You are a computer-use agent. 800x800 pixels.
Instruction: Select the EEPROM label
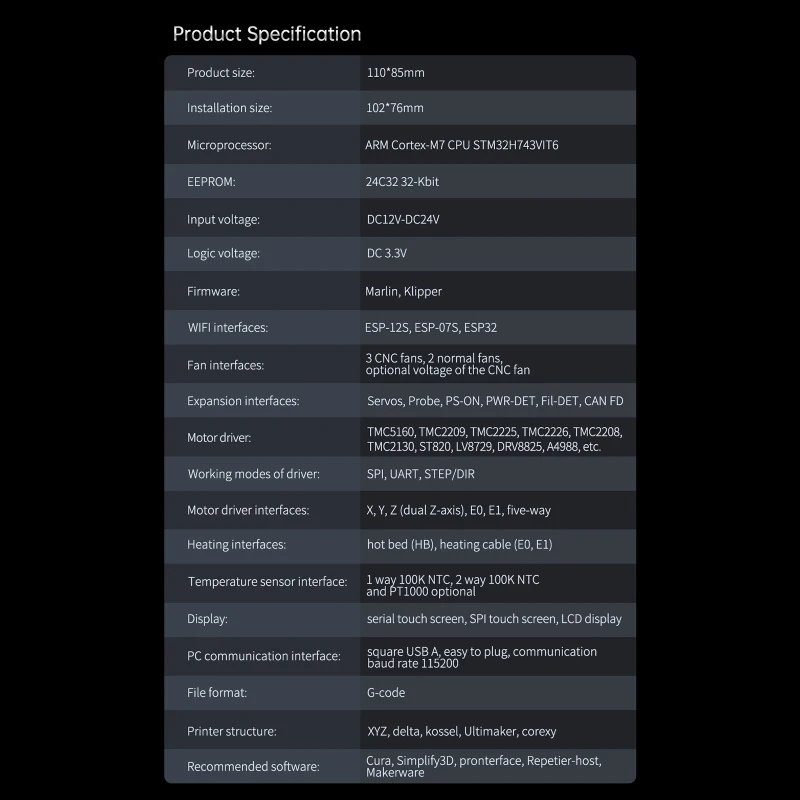tap(211, 182)
